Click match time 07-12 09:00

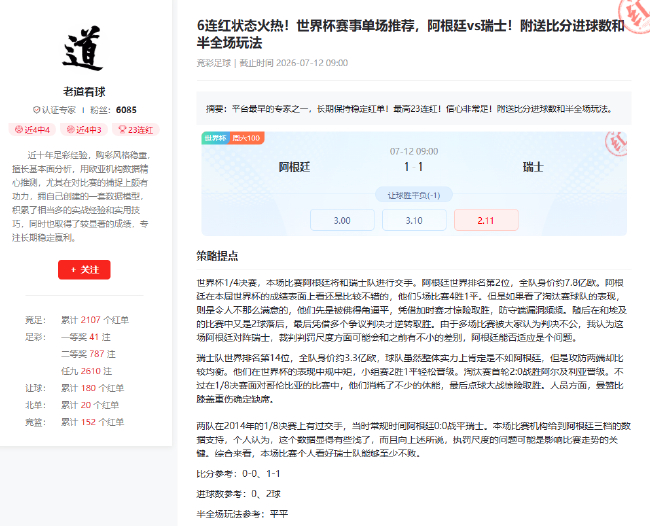pyautogui.click(x=414, y=151)
